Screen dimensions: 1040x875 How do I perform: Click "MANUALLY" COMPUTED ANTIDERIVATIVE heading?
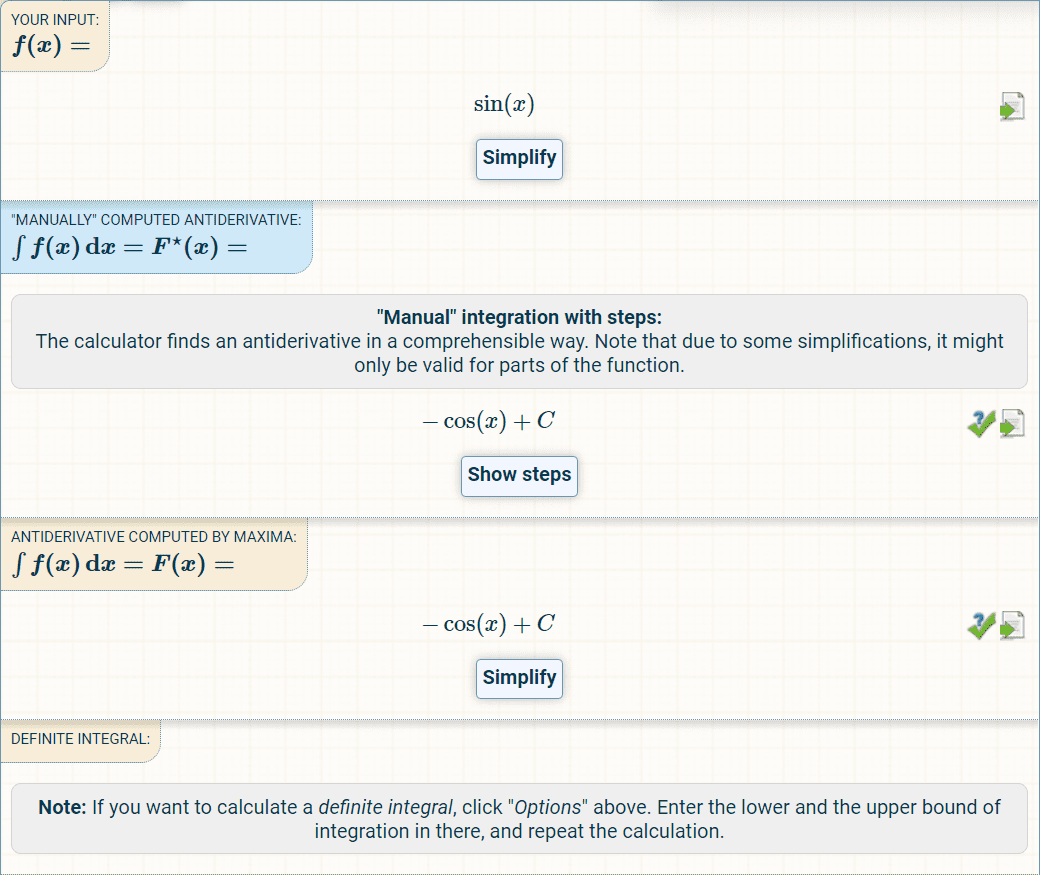(156, 220)
